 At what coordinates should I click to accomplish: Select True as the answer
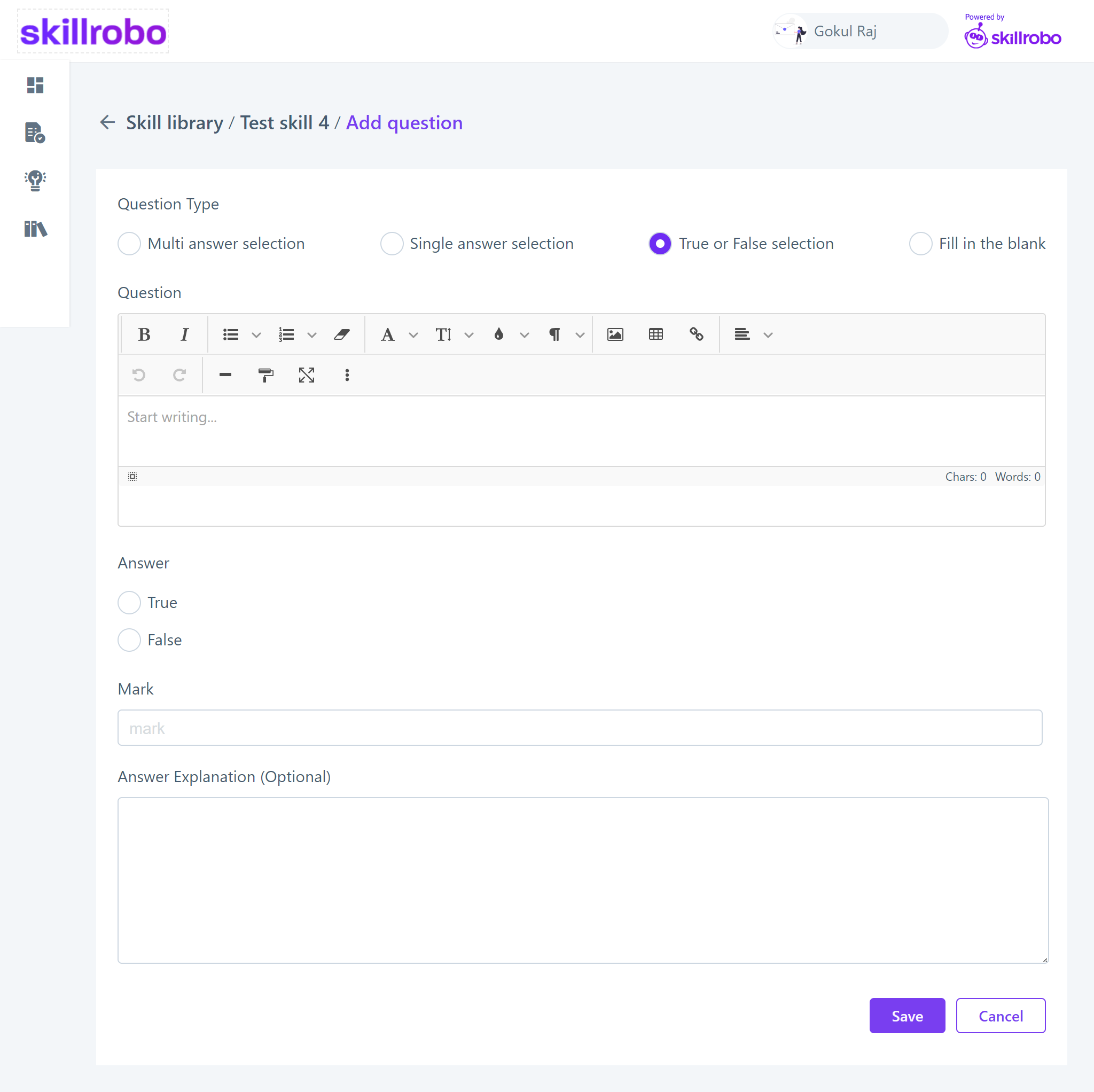[130, 602]
